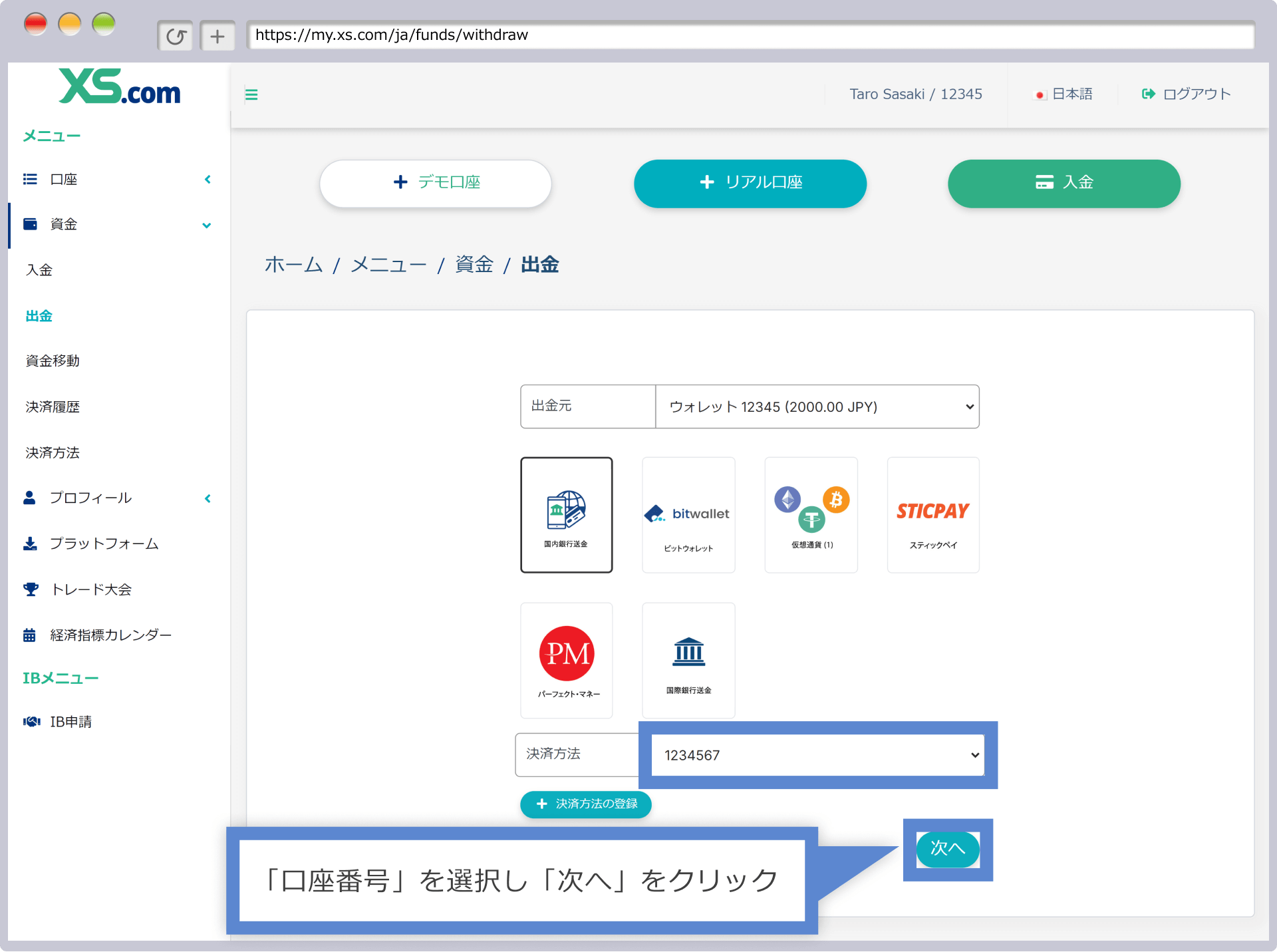Select パーフェクト・マネー payment tile
Viewport: 1277px width, 952px height.
[x=567, y=661]
